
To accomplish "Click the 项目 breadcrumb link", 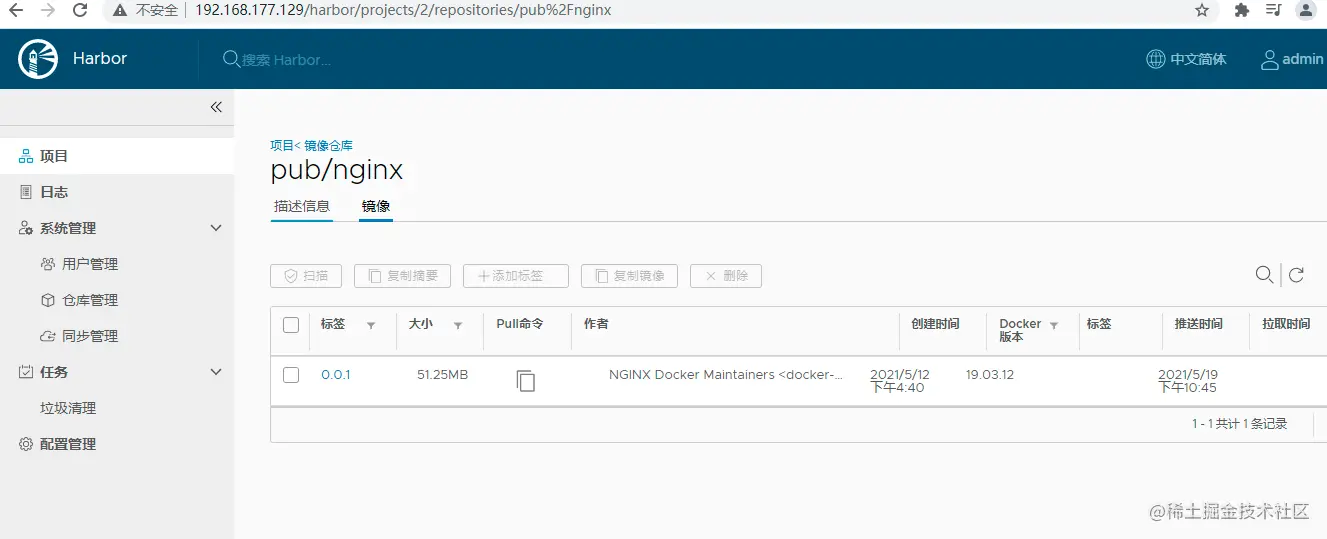I will tap(282, 146).
